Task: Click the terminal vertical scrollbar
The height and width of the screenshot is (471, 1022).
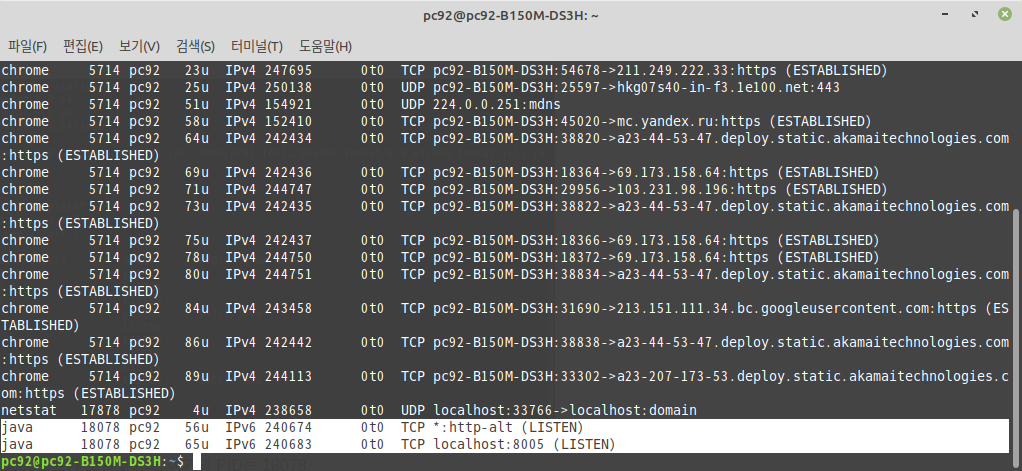Action: point(1017,332)
